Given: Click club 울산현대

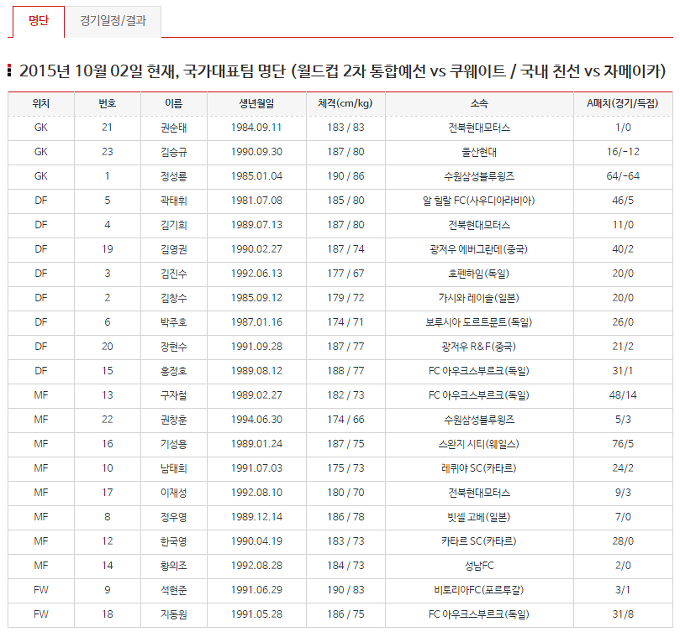Looking at the screenshot, I should [479, 152].
